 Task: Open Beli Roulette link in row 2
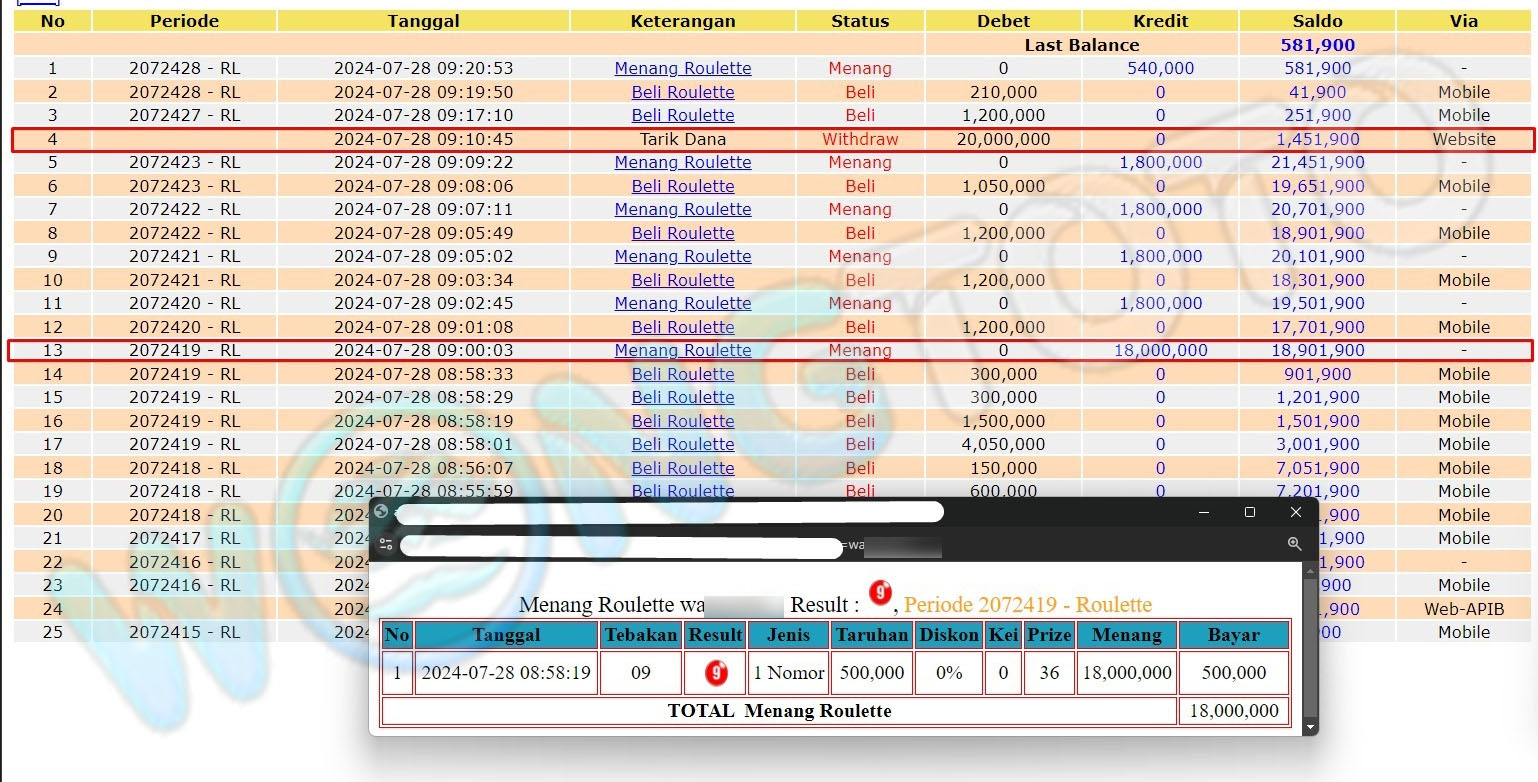[x=682, y=92]
